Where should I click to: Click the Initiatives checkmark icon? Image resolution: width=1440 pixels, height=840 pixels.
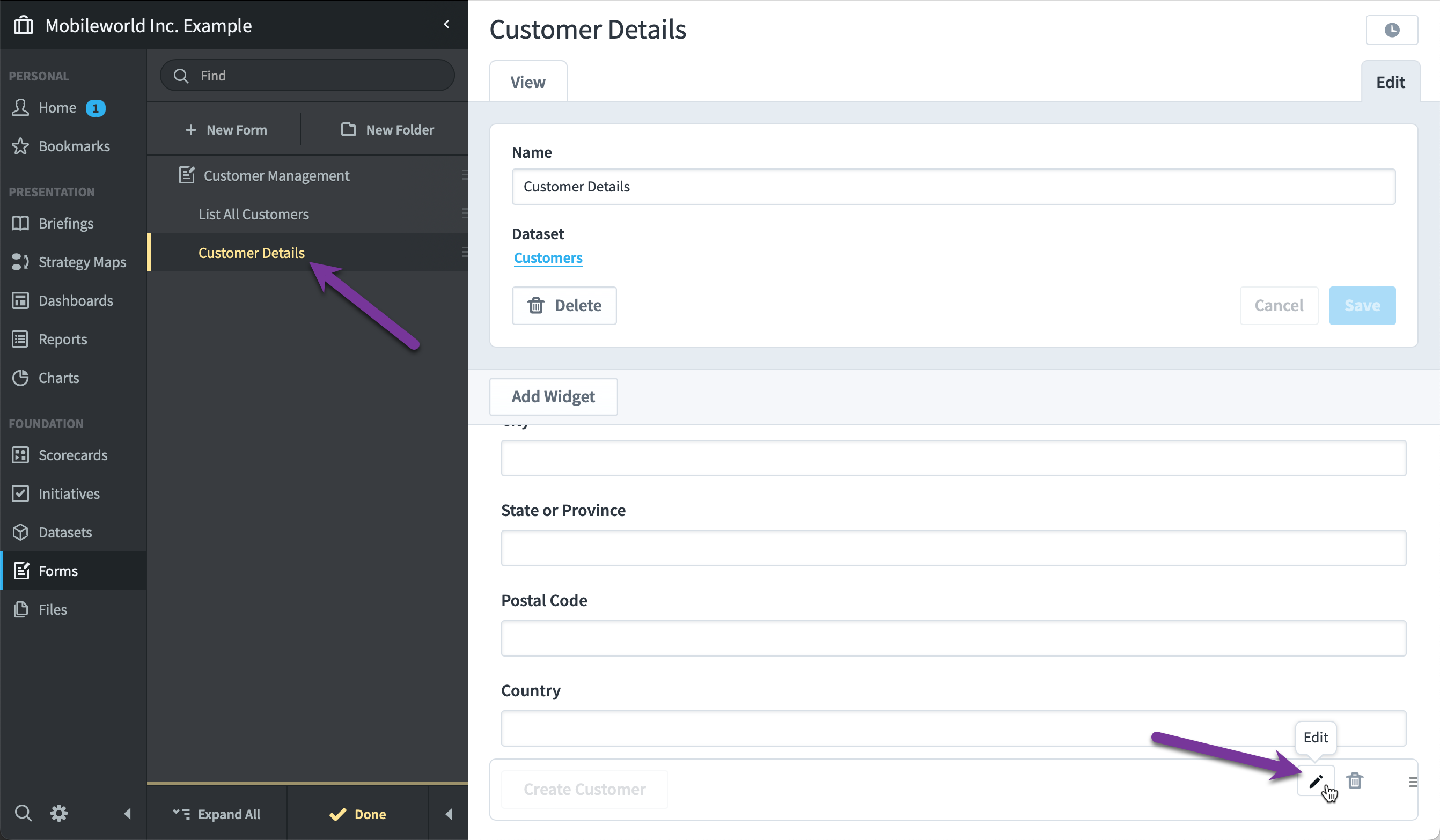pos(20,493)
